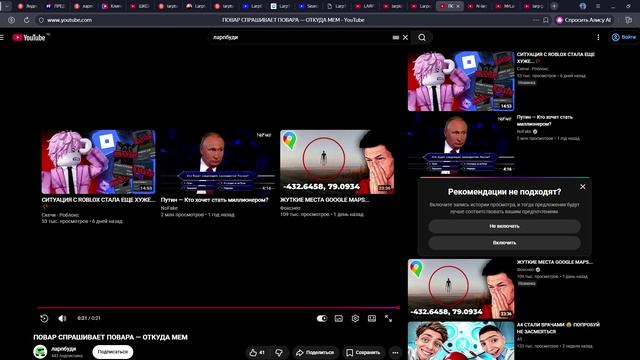Turn on subtitles in the player controls

[338, 318]
